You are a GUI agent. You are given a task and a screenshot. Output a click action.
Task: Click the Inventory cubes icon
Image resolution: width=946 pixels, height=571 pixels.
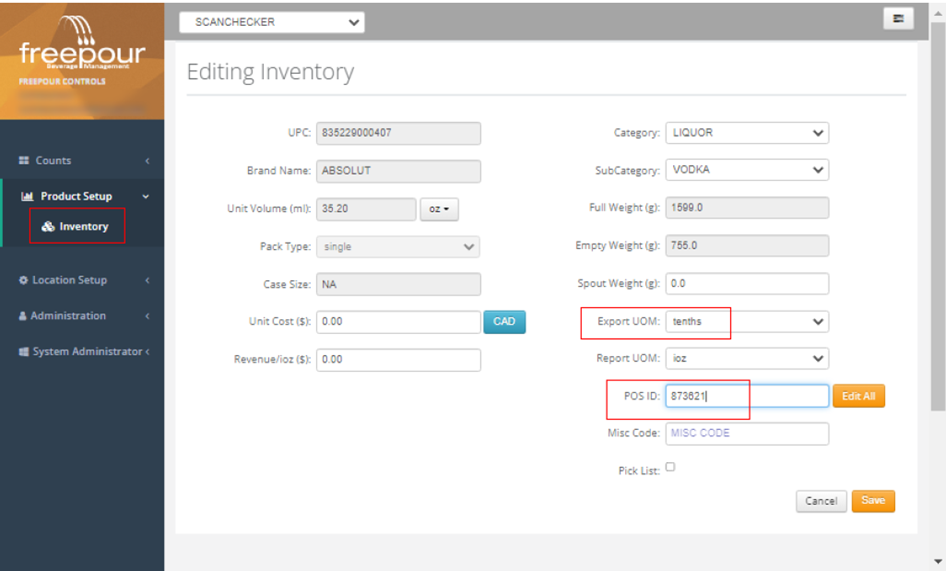coord(48,226)
